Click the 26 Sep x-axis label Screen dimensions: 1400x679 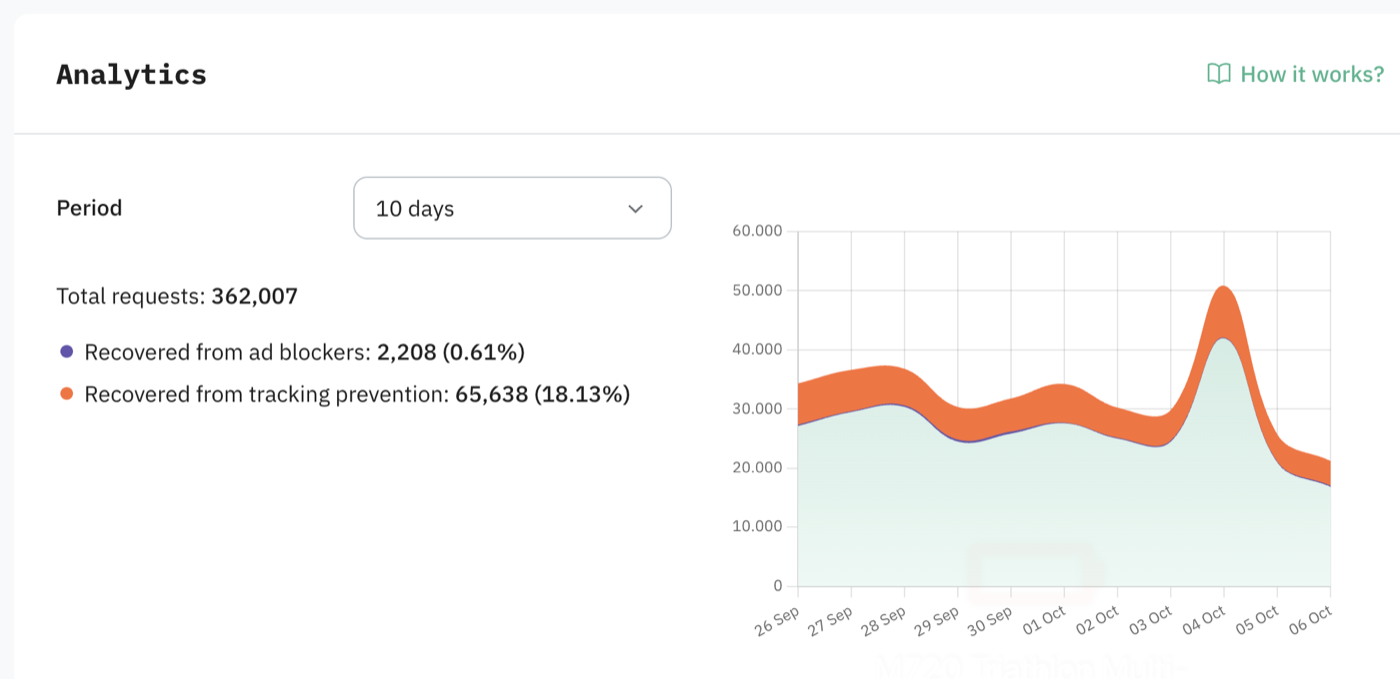click(775, 620)
